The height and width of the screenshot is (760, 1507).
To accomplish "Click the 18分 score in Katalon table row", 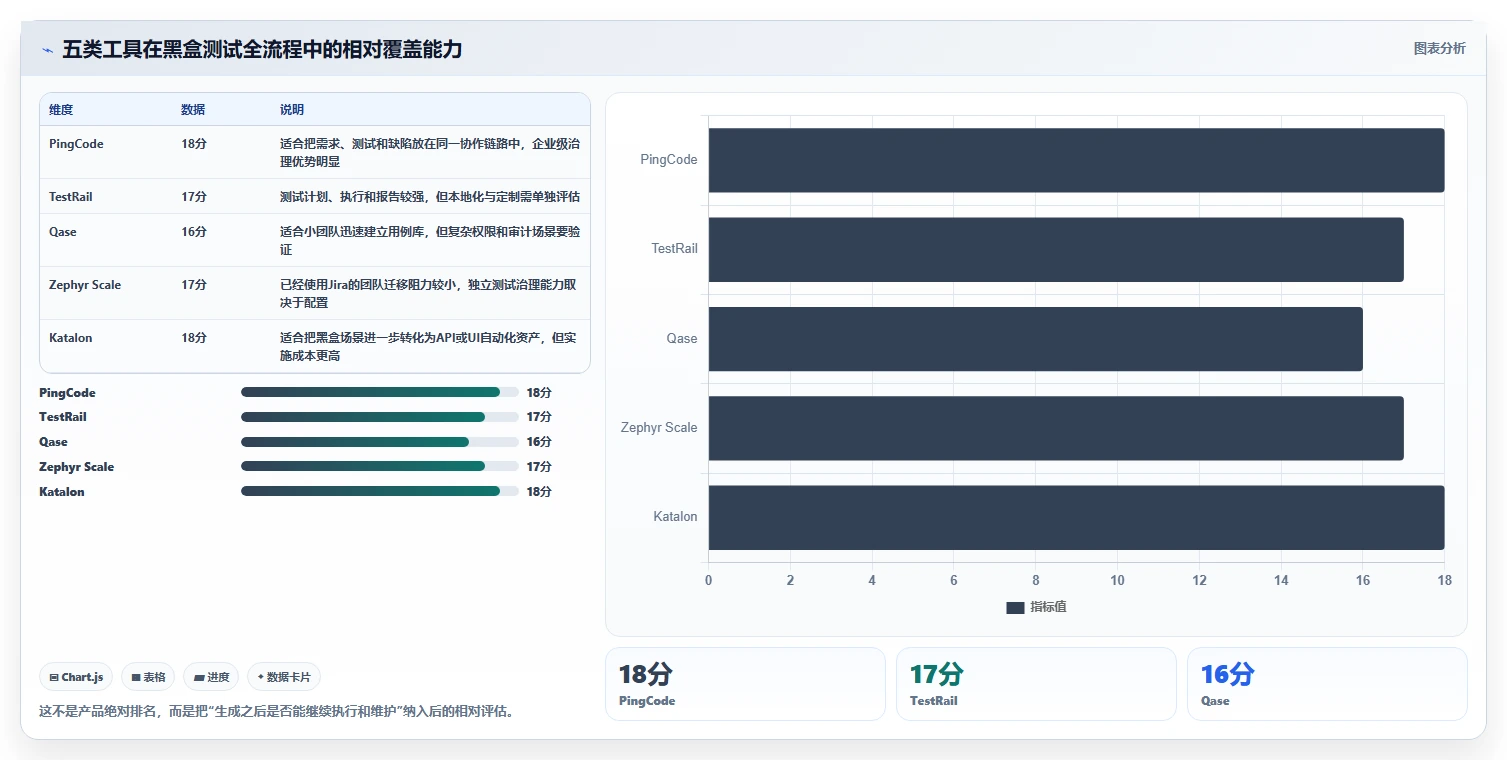I will pyautogui.click(x=194, y=338).
